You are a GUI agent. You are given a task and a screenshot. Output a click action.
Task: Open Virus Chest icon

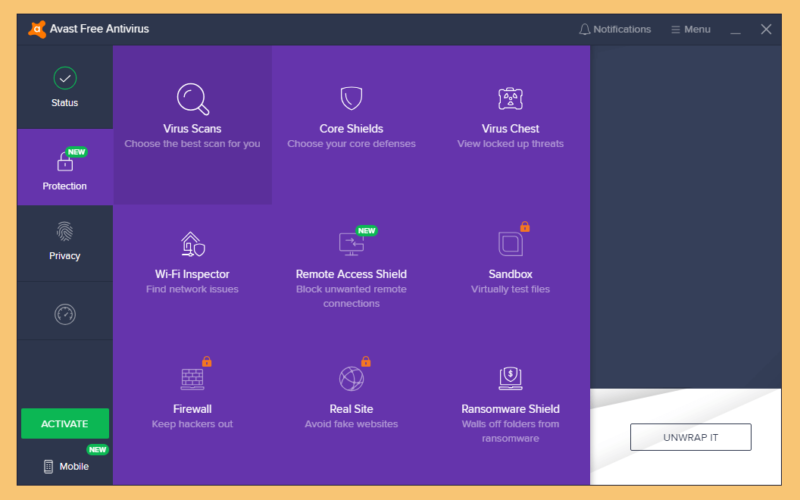(x=510, y=98)
